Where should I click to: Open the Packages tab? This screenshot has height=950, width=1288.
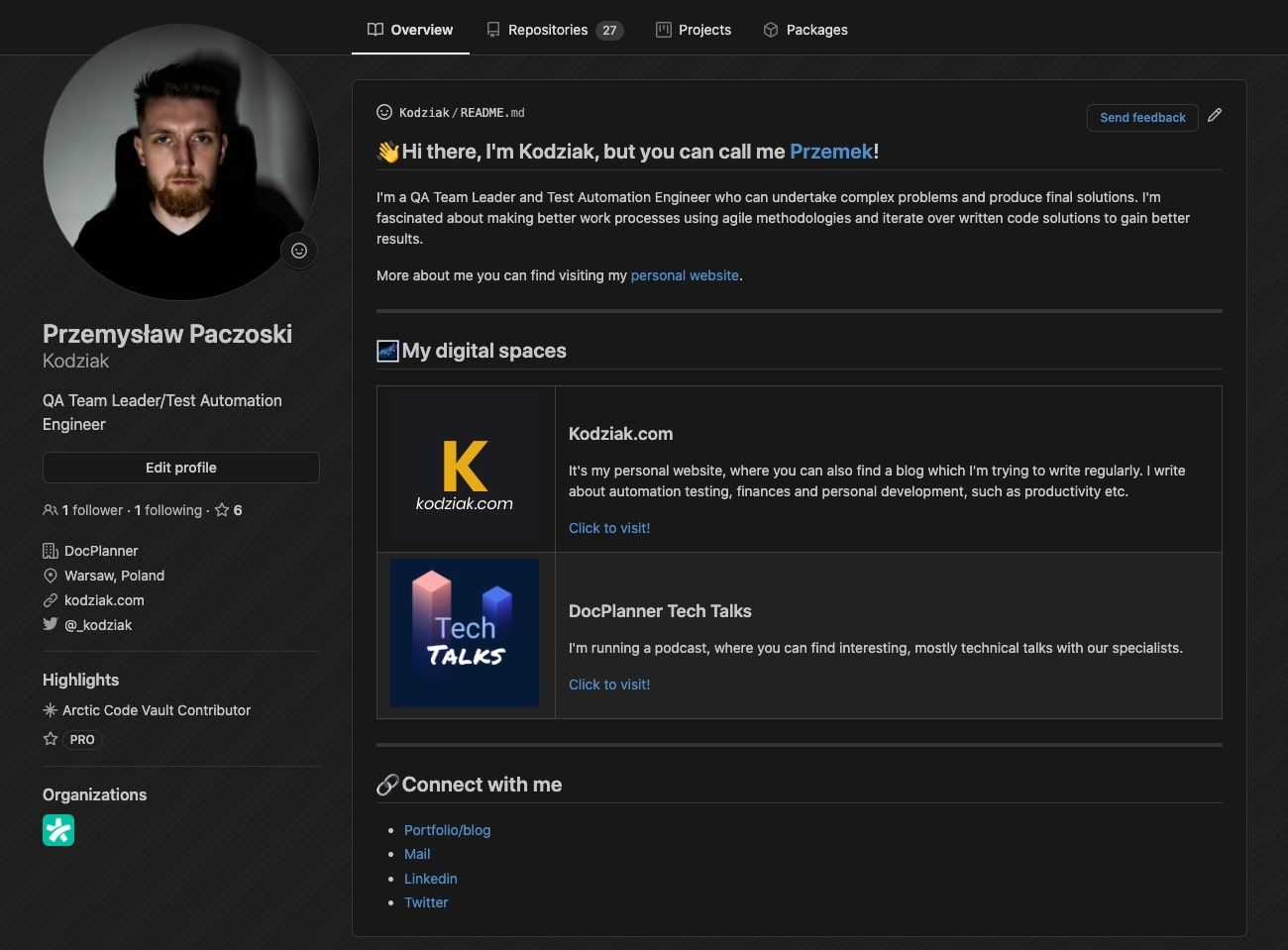805,30
